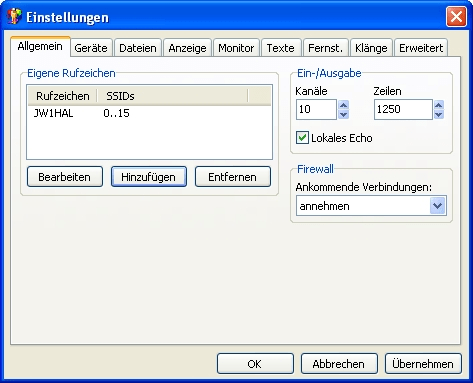Decrease Zeilen value with down arrow
473x383 pixels.
click(439, 114)
